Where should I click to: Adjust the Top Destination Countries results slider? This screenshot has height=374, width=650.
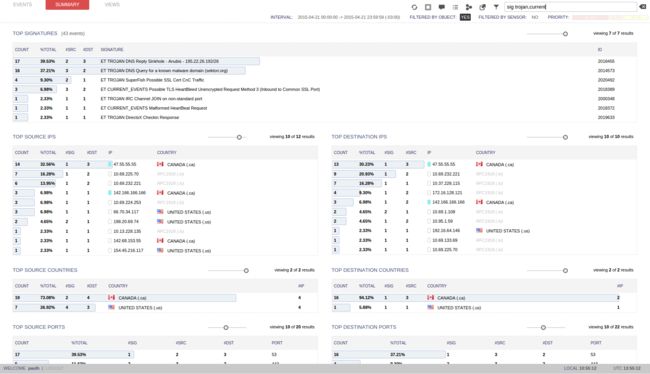tap(565, 271)
